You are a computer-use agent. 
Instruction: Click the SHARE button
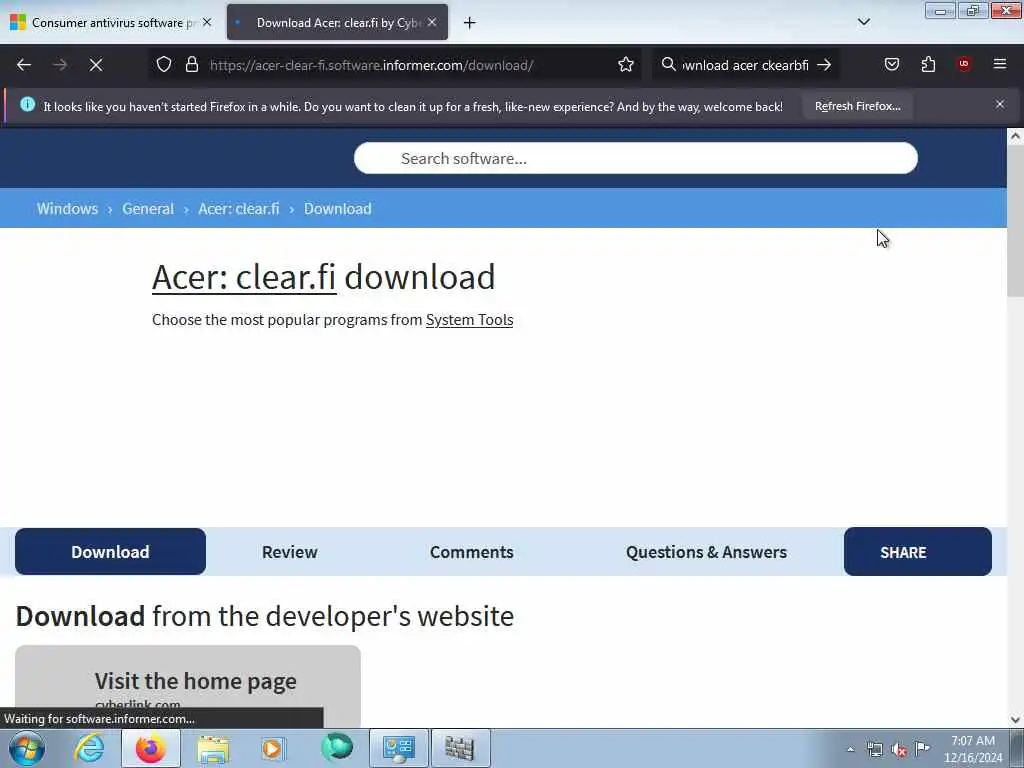918,552
